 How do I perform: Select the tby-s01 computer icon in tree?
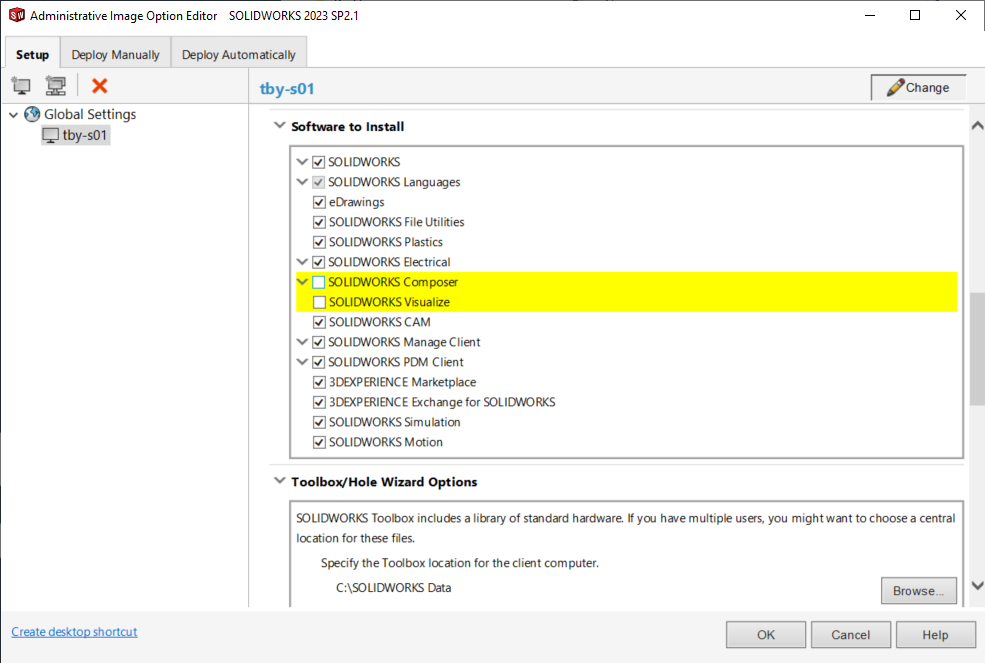coord(50,135)
